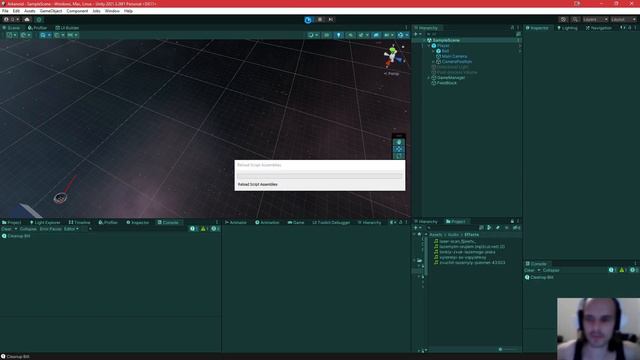640x360 pixels.
Task: Click the Hierarchy panel lock icon
Action: [512, 28]
